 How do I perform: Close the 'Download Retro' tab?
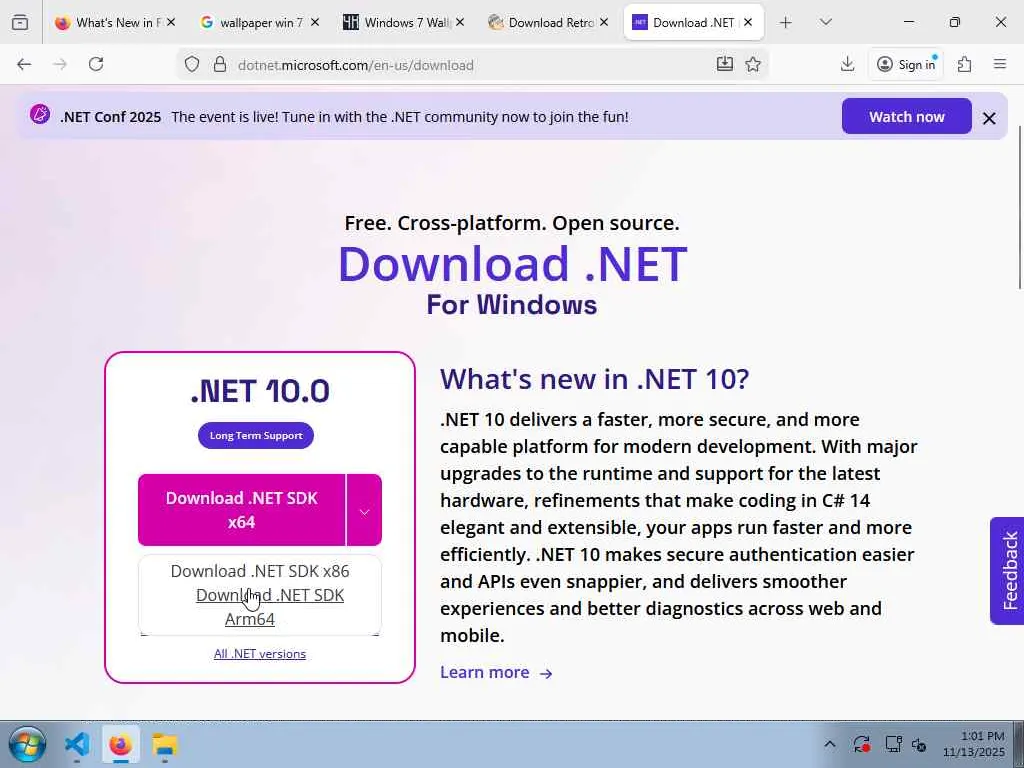604,22
